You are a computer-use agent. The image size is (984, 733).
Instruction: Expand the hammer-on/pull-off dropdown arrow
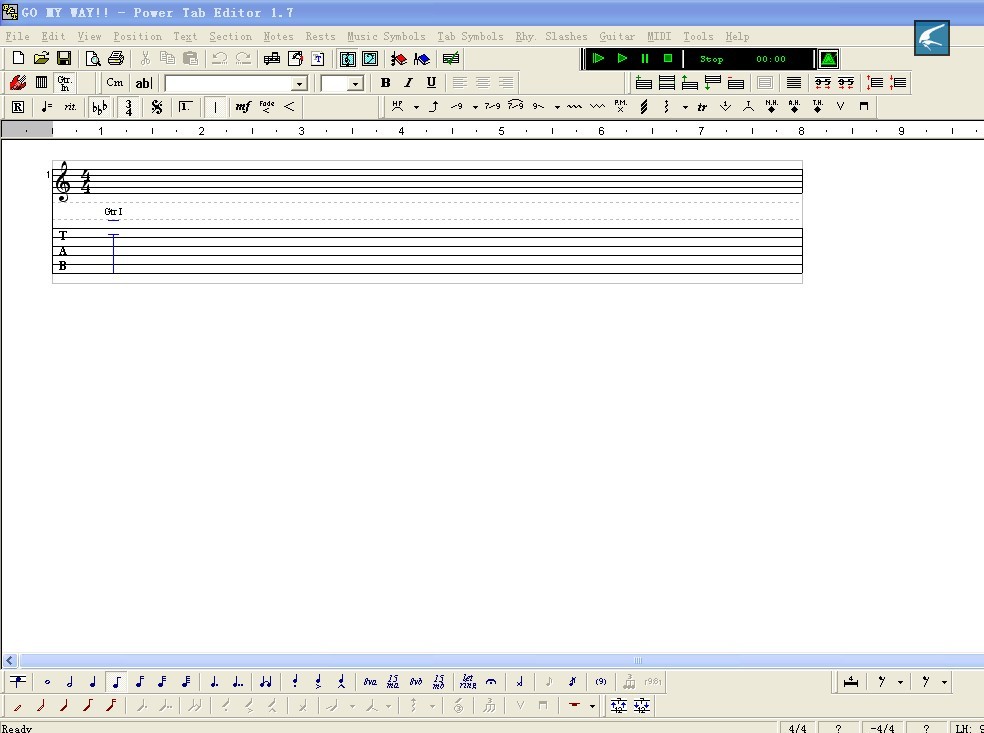pyautogui.click(x=416, y=107)
